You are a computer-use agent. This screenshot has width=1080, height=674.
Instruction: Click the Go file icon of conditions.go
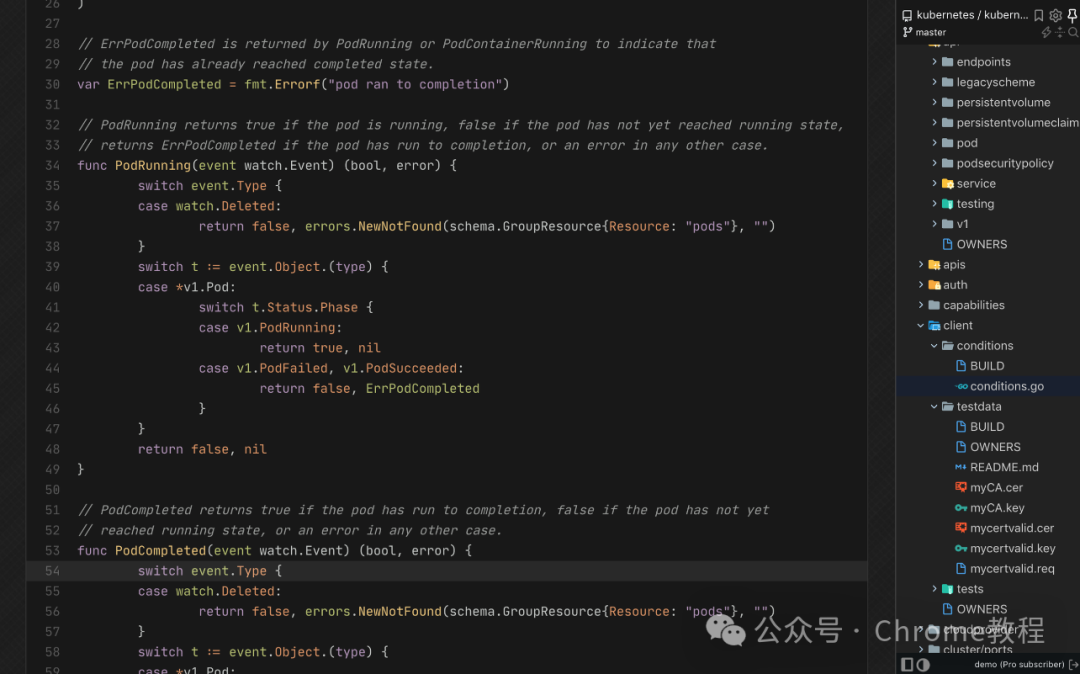coord(962,386)
